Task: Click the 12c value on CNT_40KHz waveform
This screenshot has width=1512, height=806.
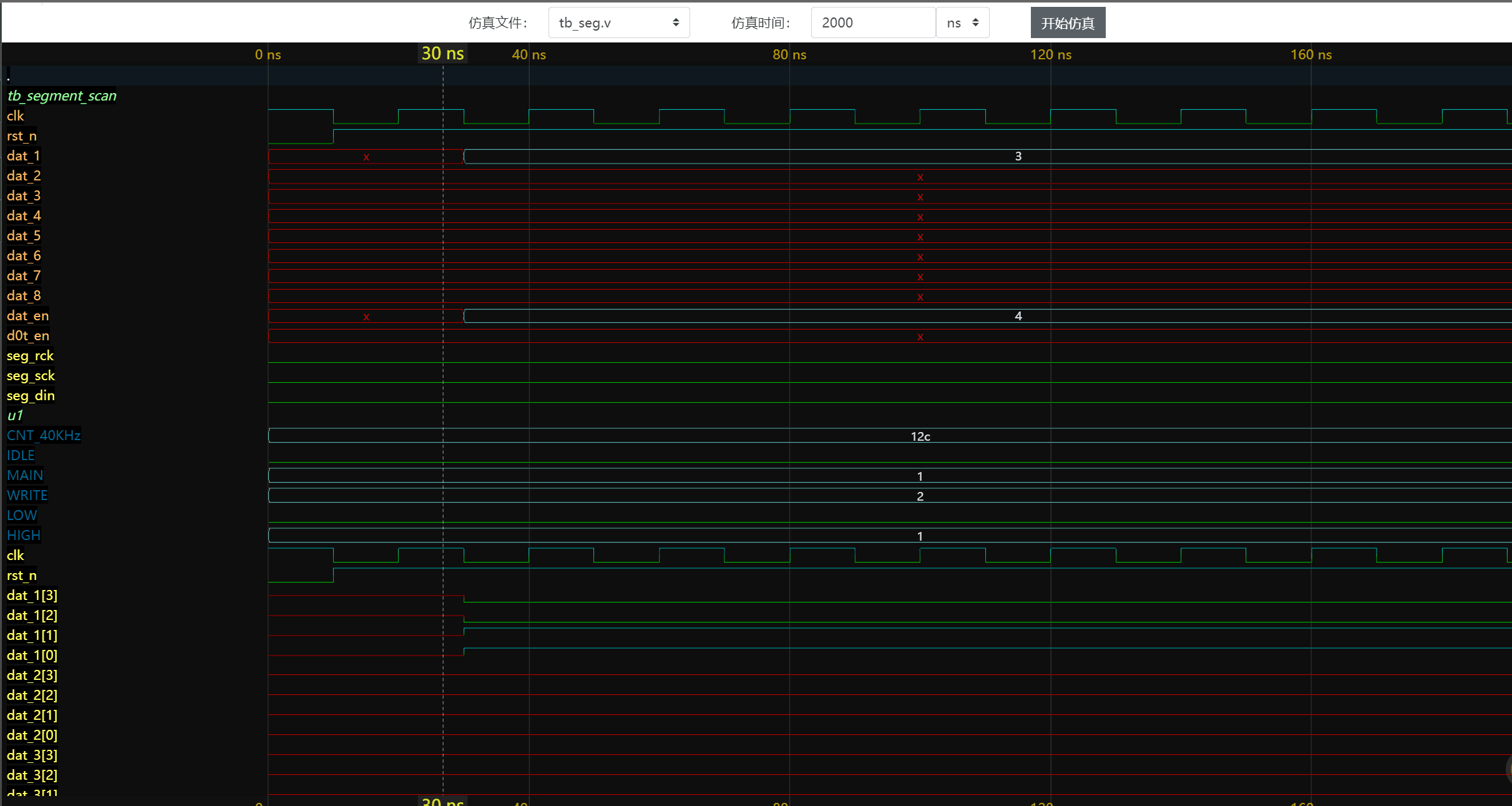Action: [x=920, y=436]
